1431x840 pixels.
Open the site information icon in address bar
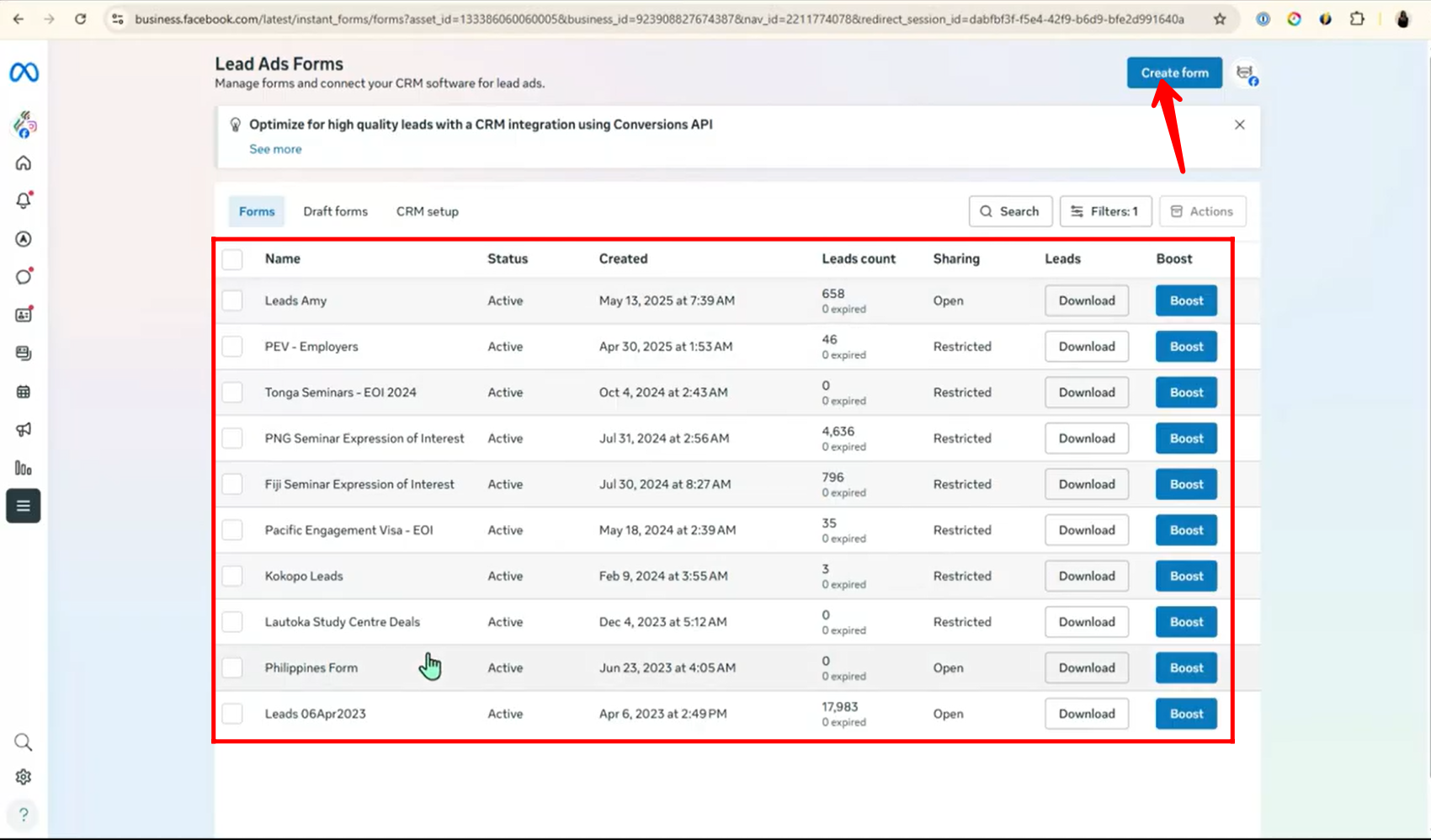118,19
